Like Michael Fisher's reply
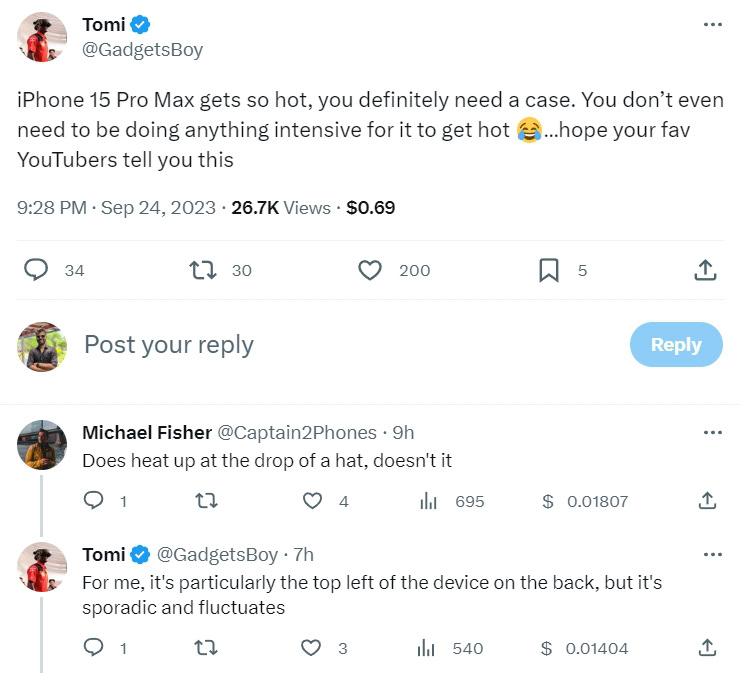Image resolution: width=740 pixels, height=673 pixels. click(312, 501)
